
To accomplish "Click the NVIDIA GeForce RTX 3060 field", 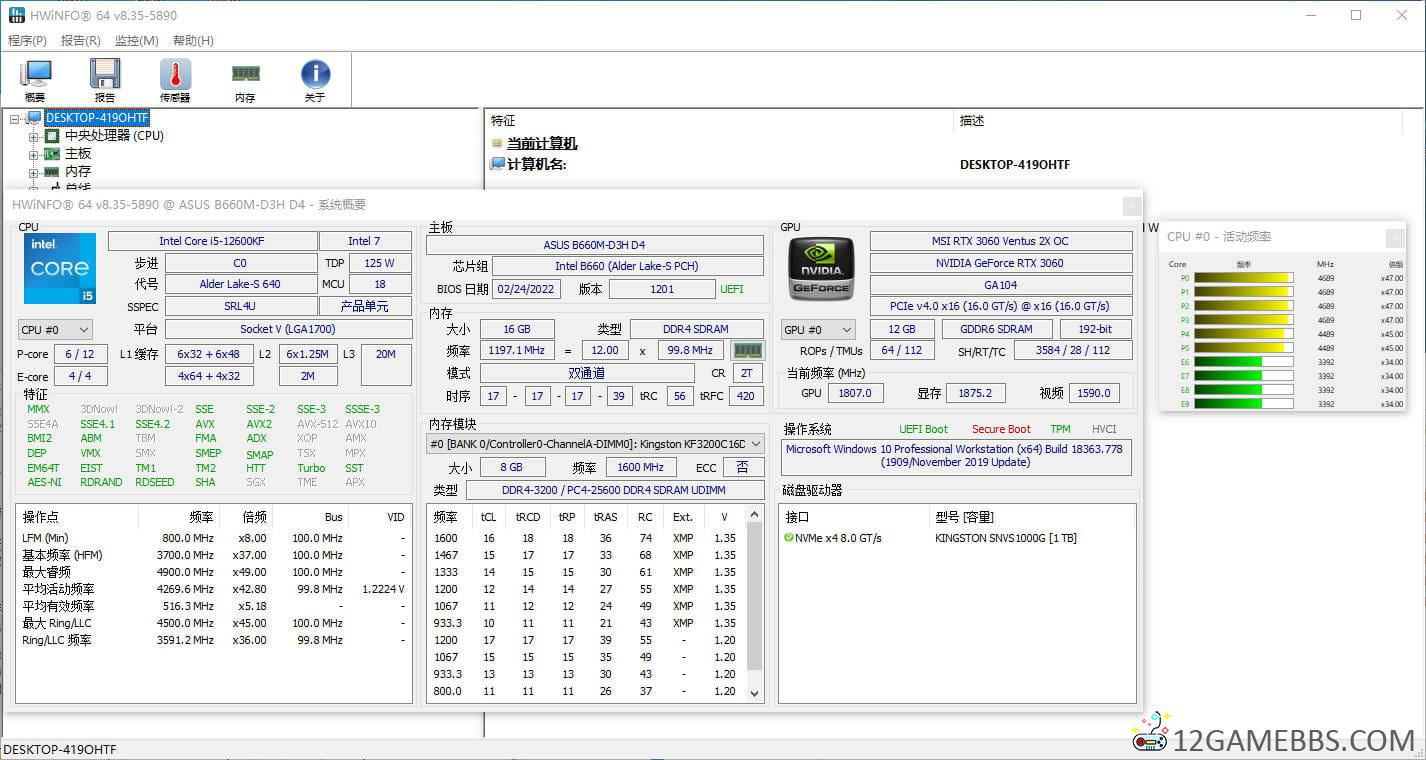I will click(x=1001, y=263).
